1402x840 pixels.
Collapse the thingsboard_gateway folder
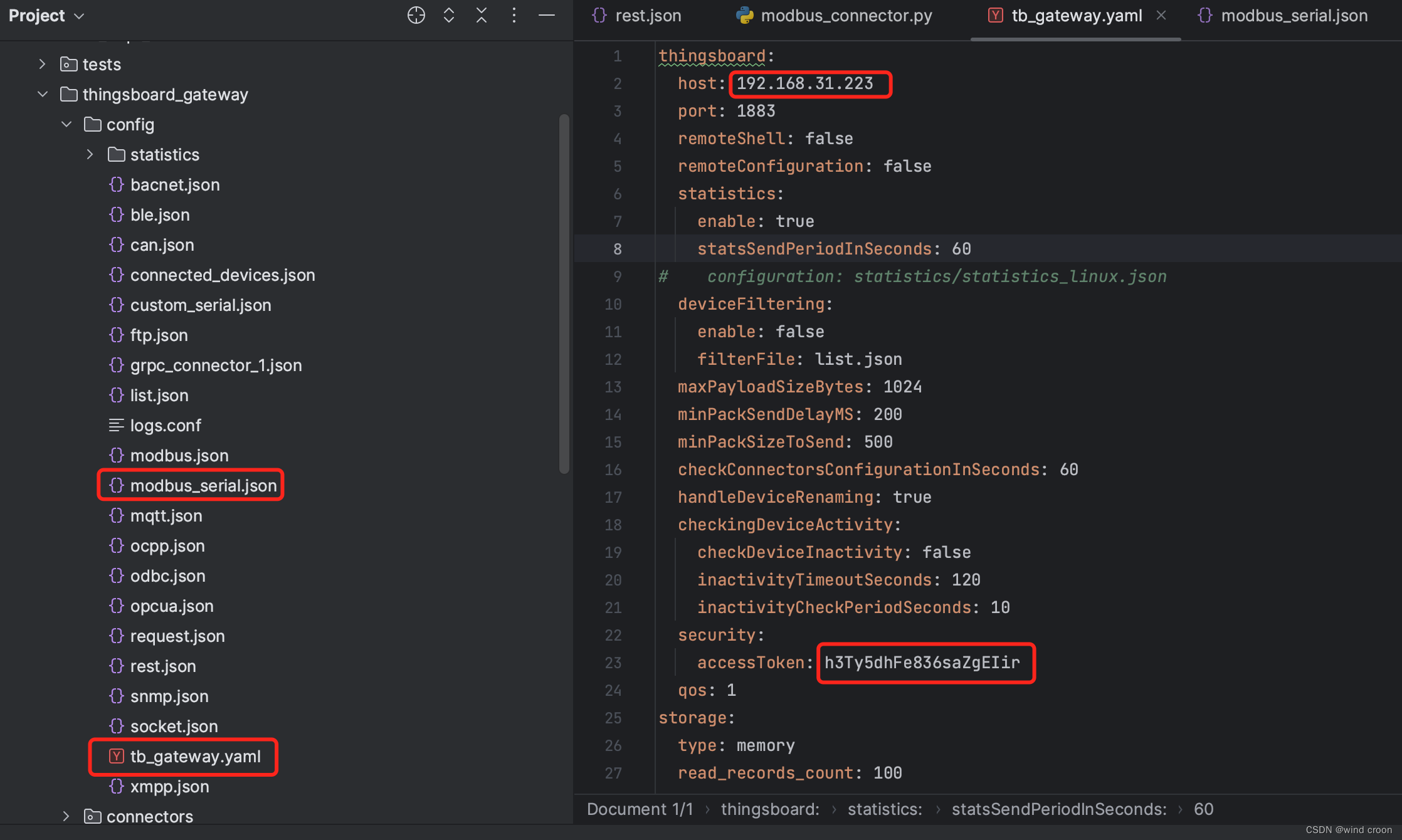tap(42, 94)
